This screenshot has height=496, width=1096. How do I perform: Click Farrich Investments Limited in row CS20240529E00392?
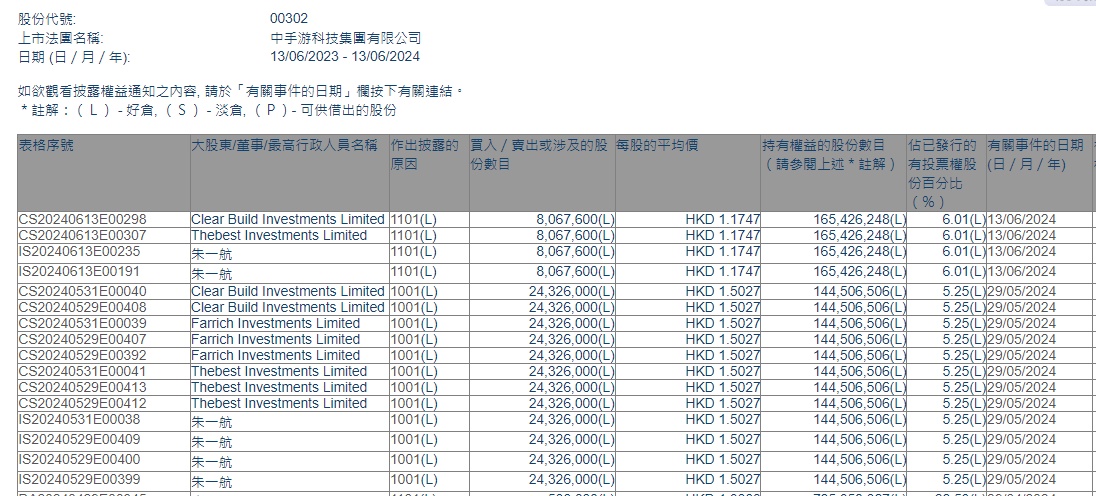pos(275,356)
